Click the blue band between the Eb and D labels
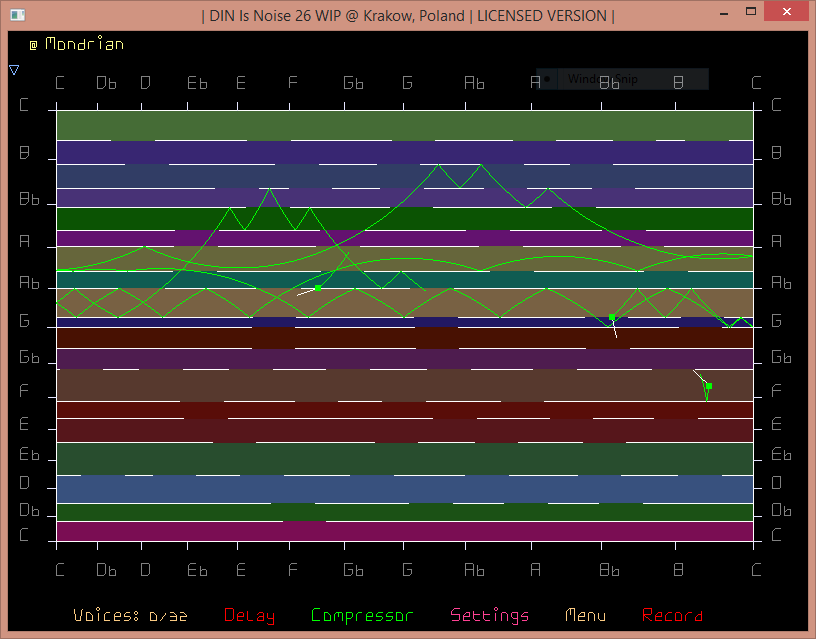 404,489
